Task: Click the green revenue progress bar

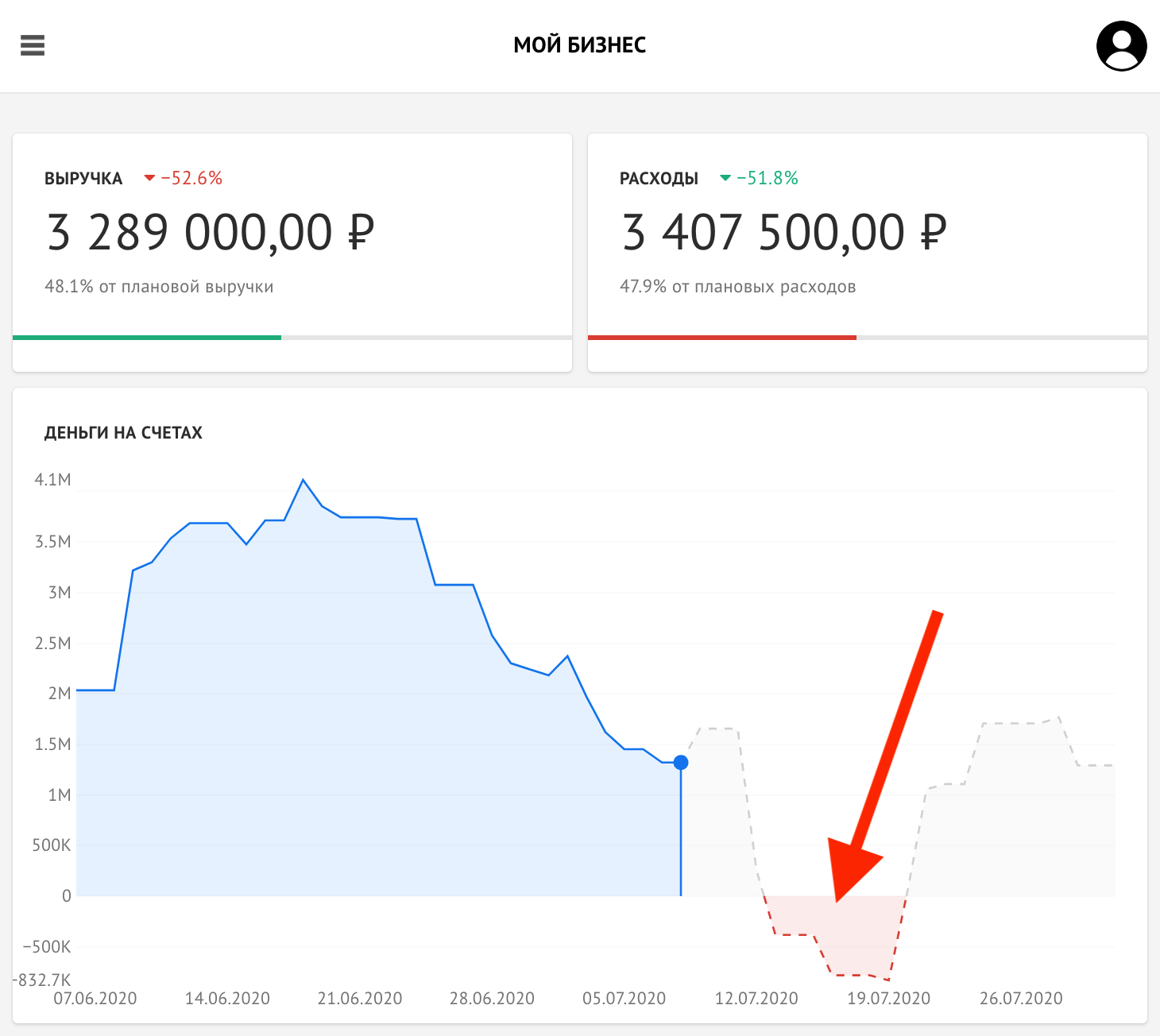Action: pyautogui.click(x=147, y=338)
